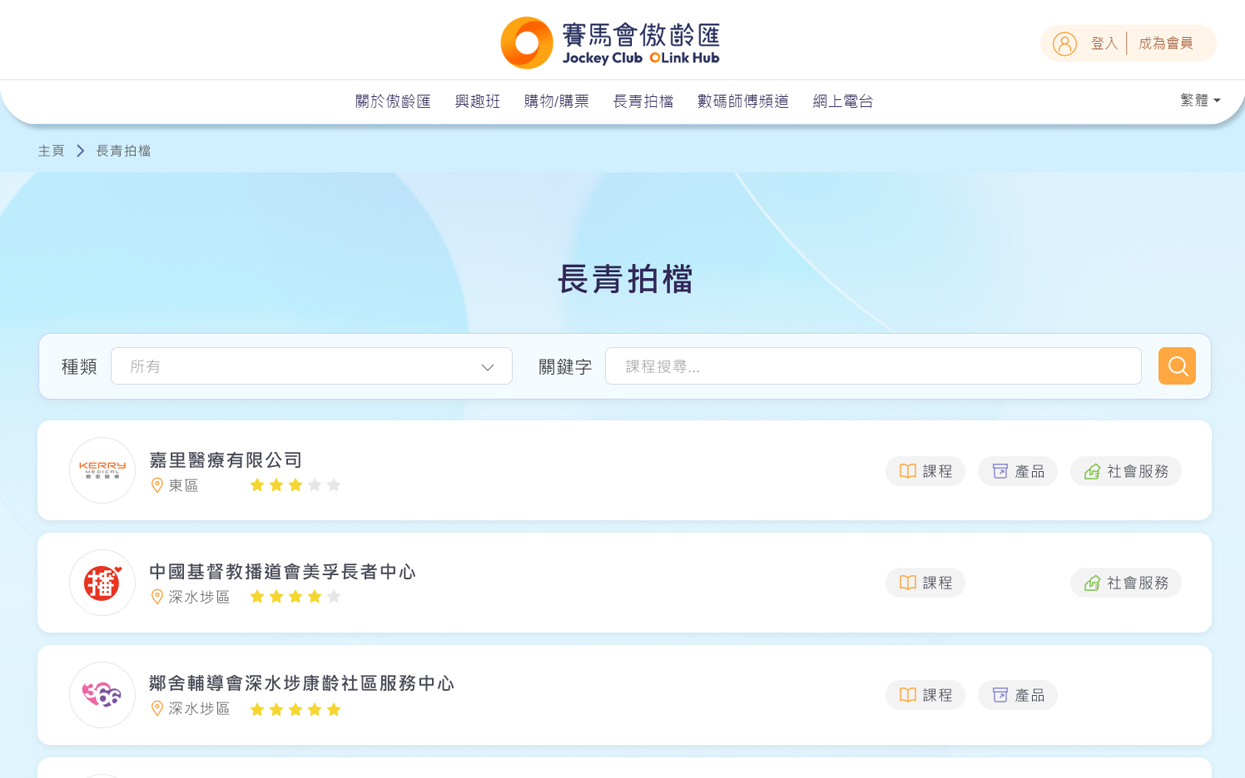1245x778 pixels.
Task: Click the 播道會 red logo thumbnail
Action: [102, 582]
